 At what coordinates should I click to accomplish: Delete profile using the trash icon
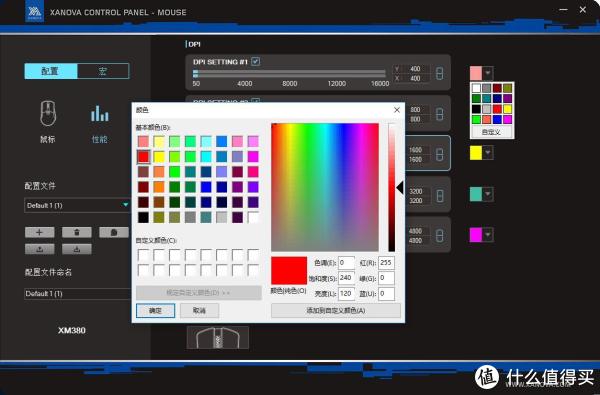(77, 232)
